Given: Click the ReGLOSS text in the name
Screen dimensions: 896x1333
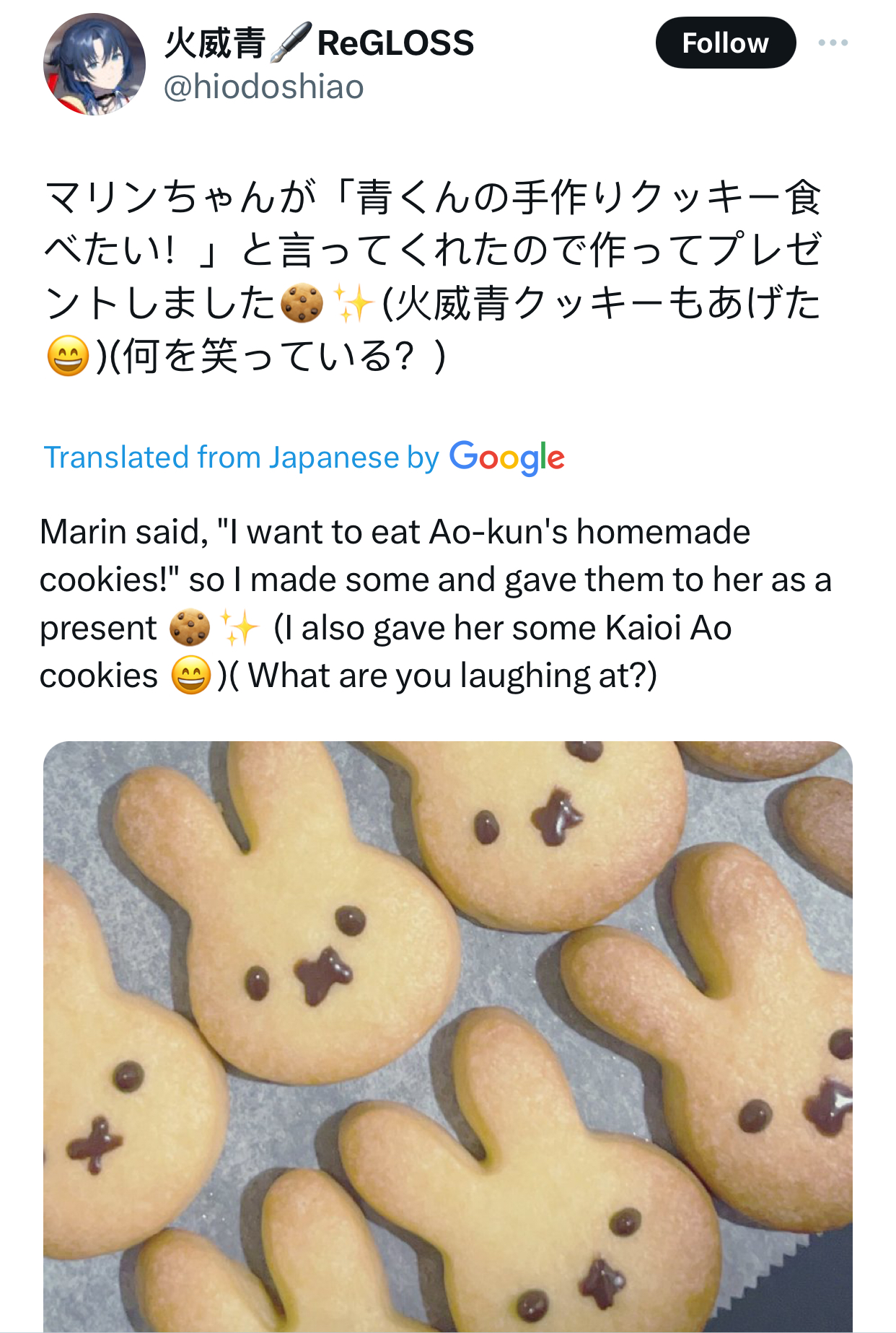Looking at the screenshot, I should [x=395, y=43].
